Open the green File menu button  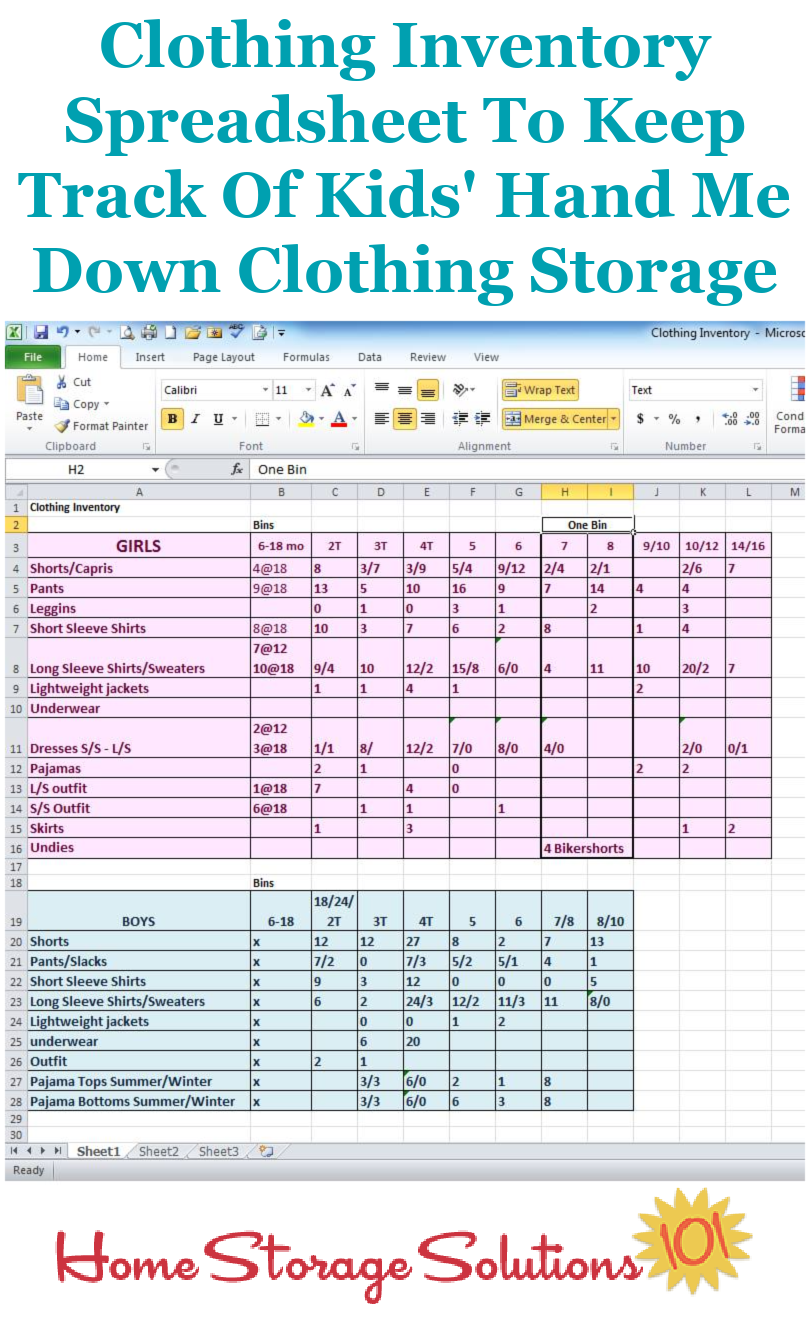pos(32,357)
